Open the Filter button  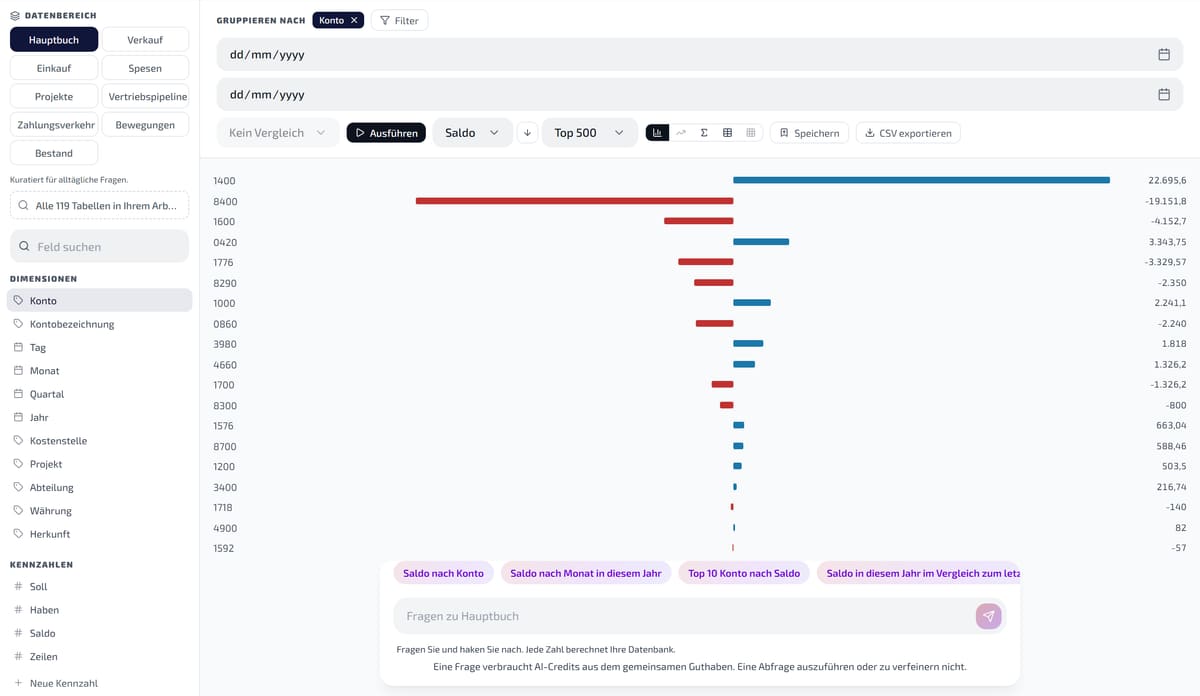point(399,20)
